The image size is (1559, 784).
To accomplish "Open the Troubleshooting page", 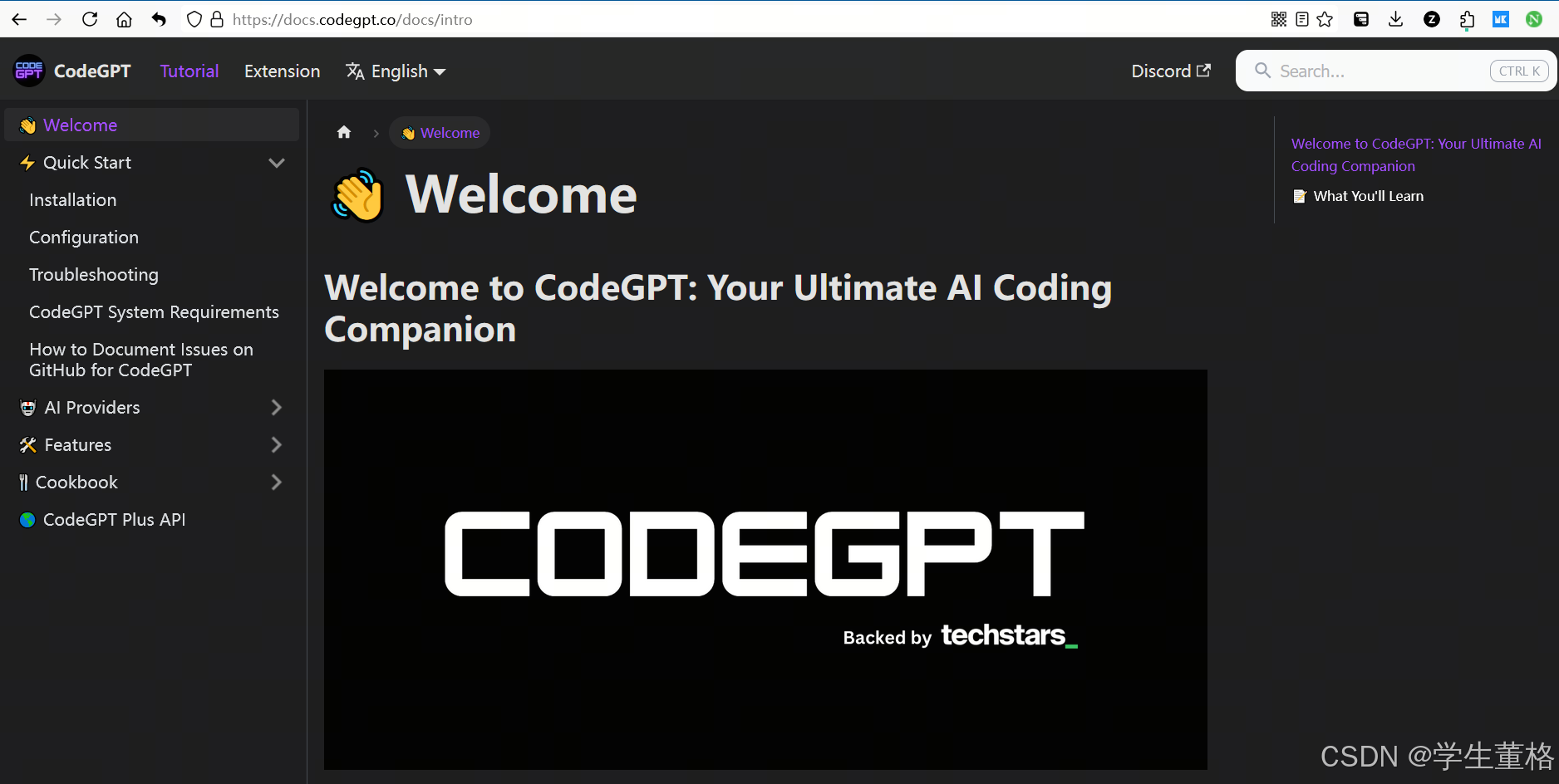I will 94,275.
